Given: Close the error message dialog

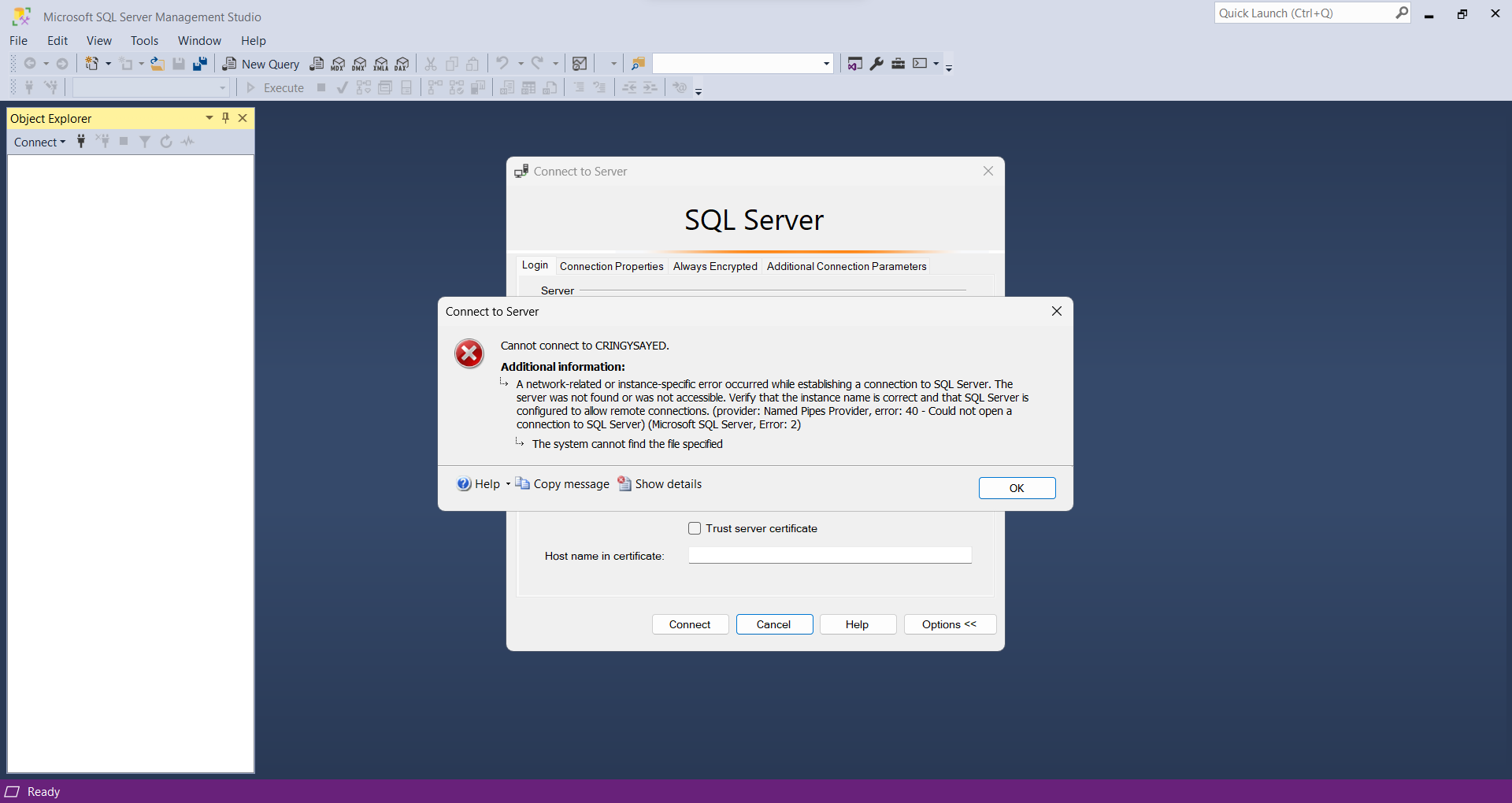Looking at the screenshot, I should [1057, 311].
